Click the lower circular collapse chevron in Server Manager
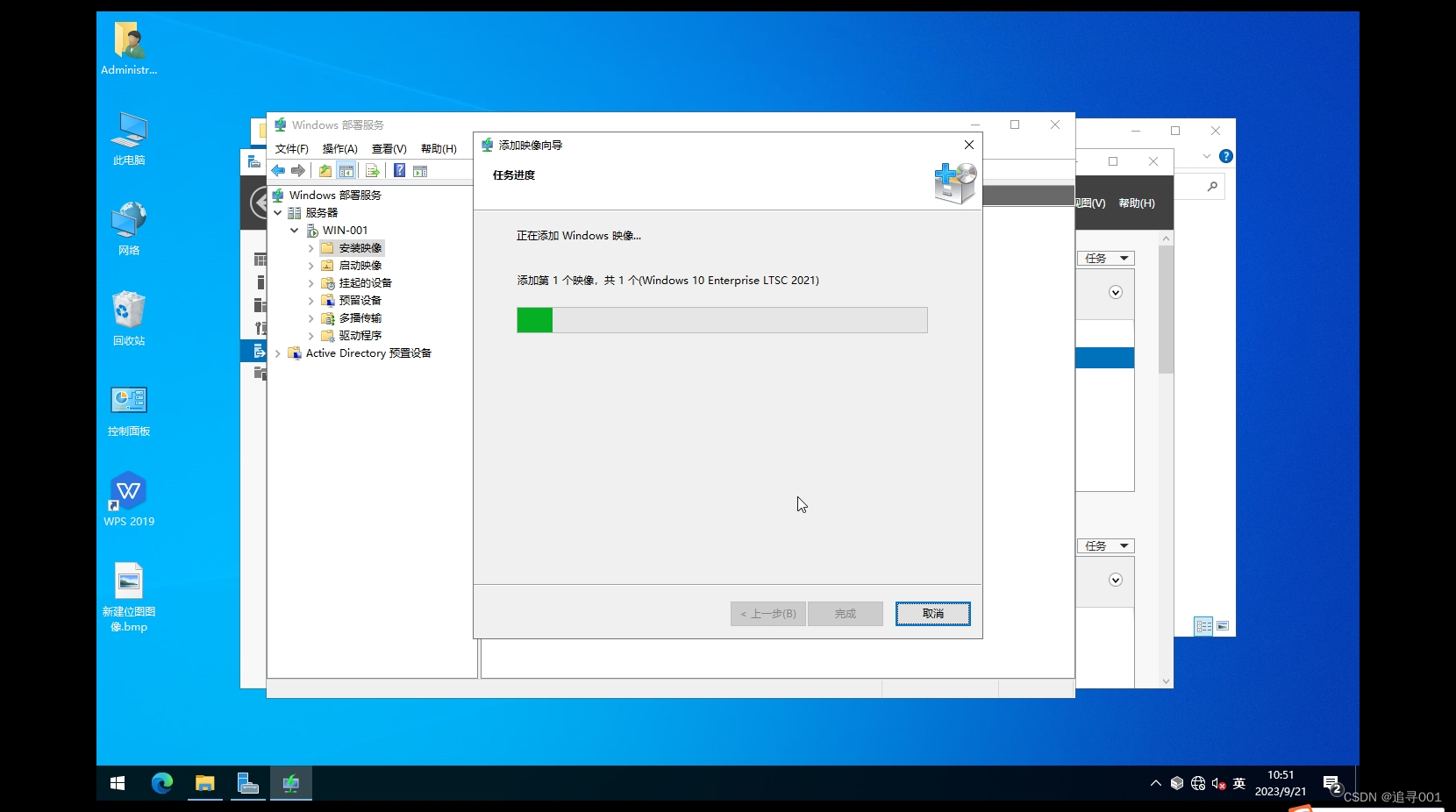The image size is (1456, 812). point(1116,581)
